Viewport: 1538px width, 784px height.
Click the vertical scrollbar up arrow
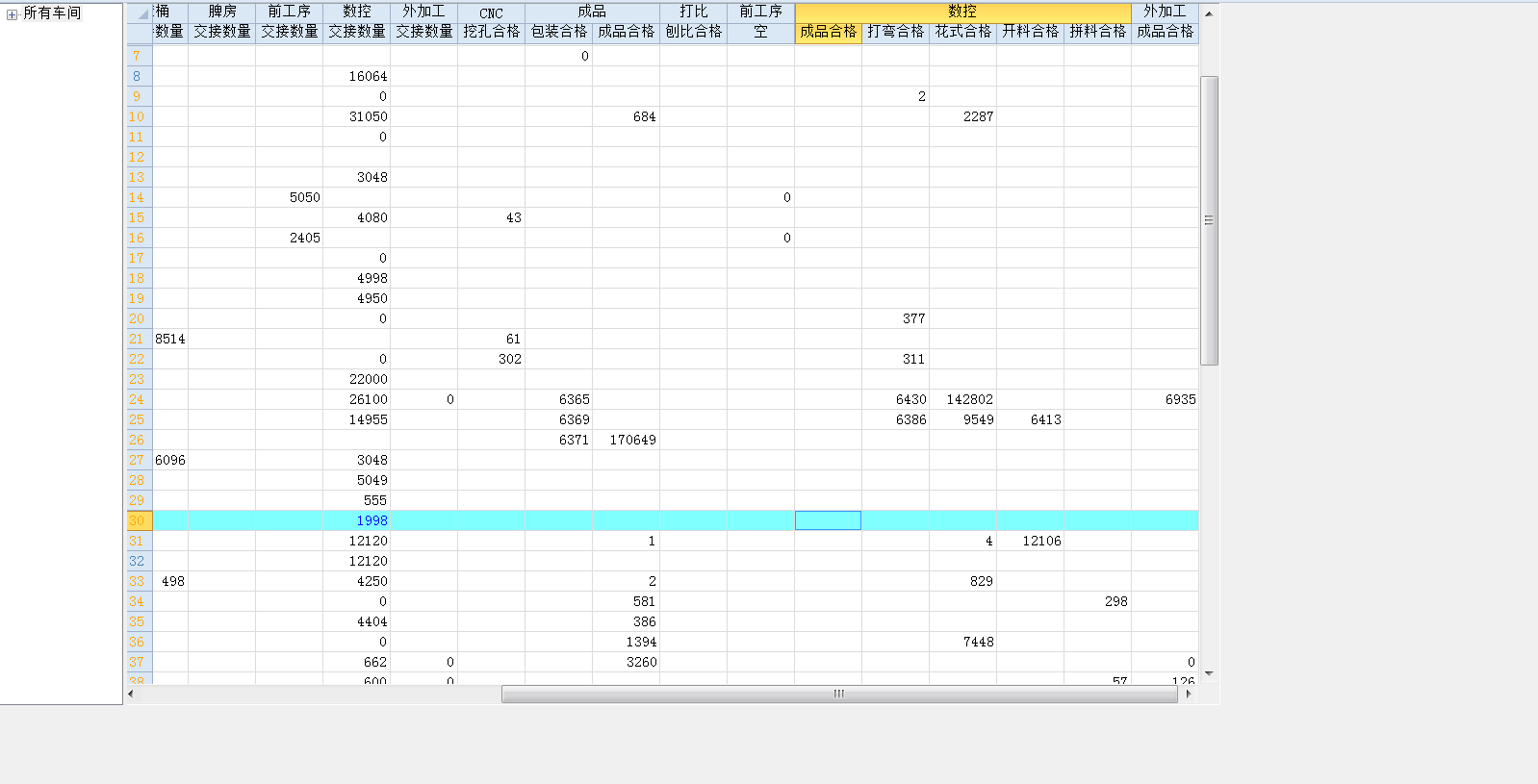point(1209,13)
